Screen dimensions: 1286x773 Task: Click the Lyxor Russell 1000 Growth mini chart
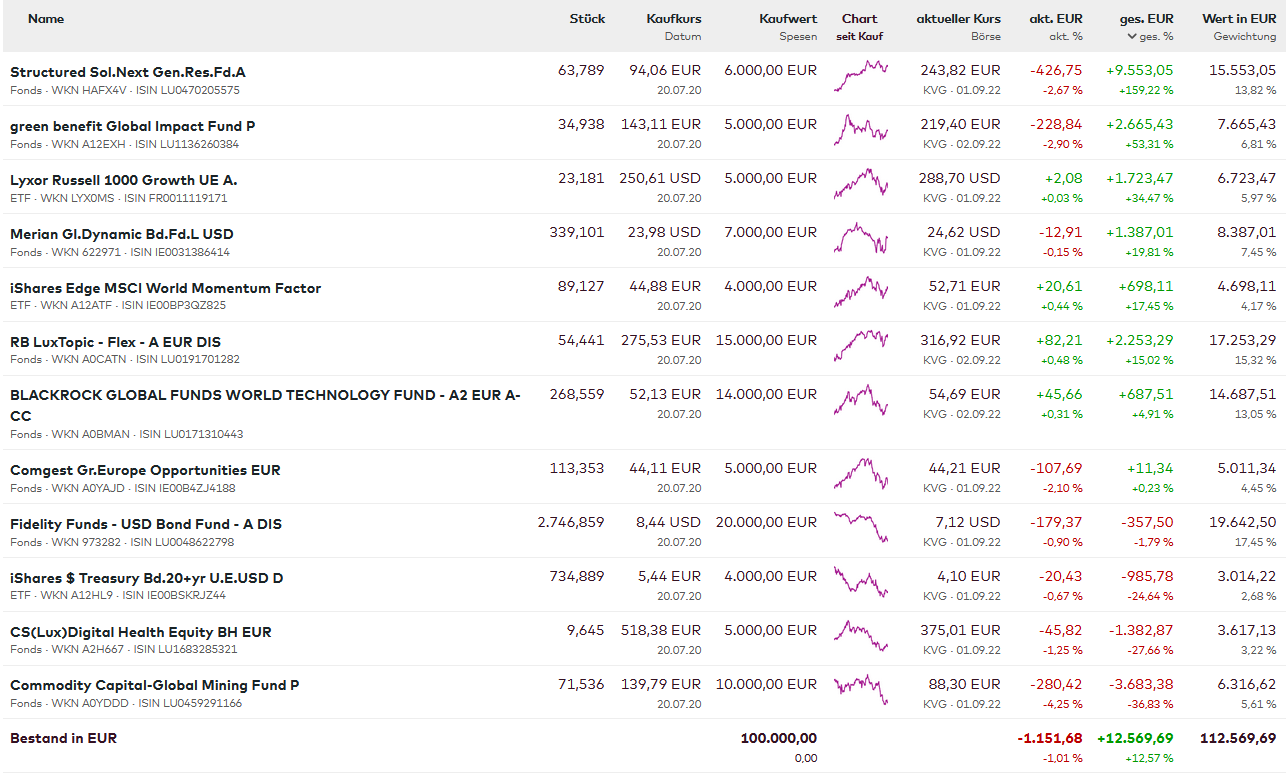point(860,185)
